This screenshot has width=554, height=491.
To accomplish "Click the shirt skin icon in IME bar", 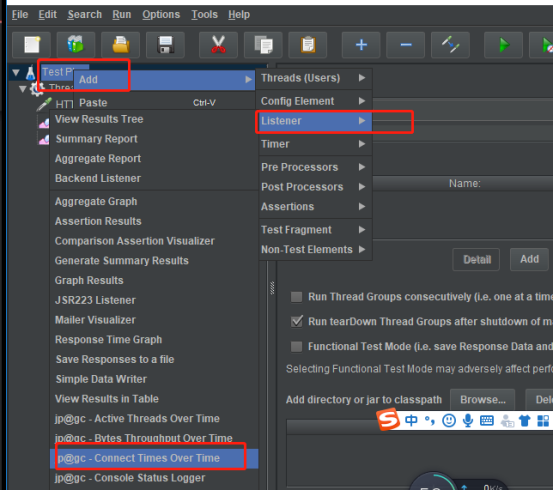I will (525, 420).
